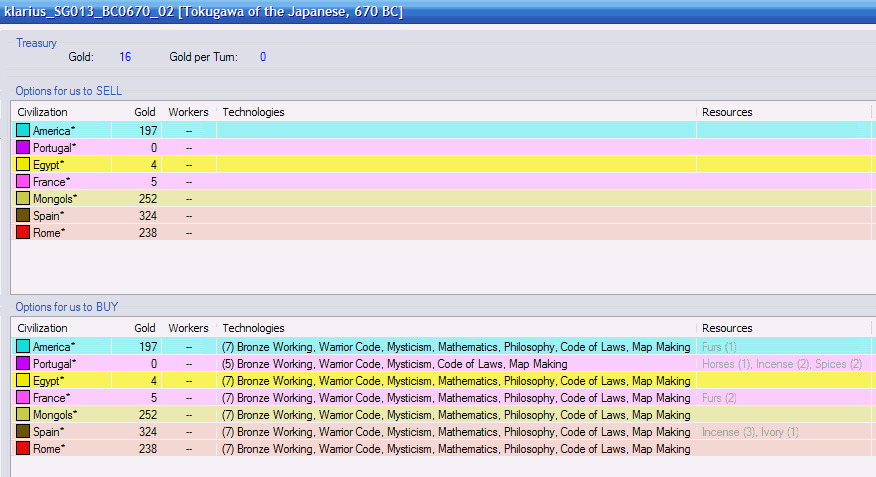This screenshot has width=876, height=477.
Task: Click Portugal color swatch in SELL list
Action: tap(23, 147)
